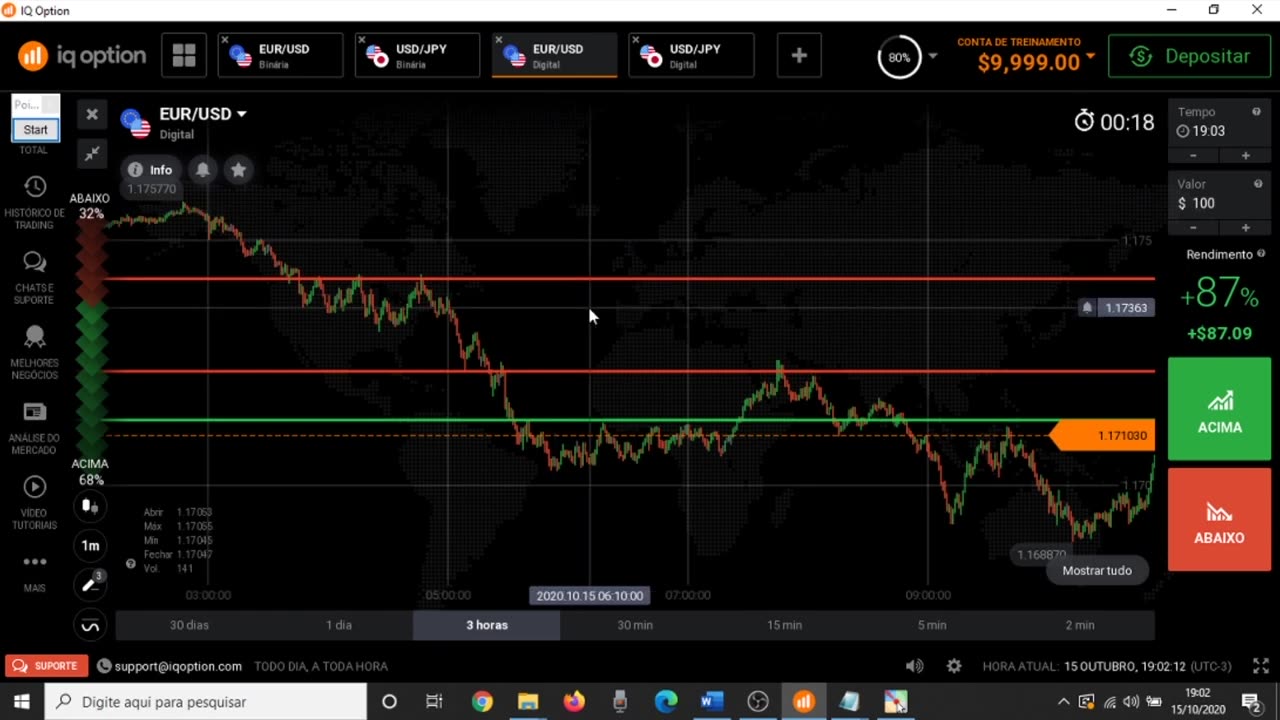Viewport: 1280px width, 720px height.
Task: Open the indicators wave icon
Action: pyautogui.click(x=90, y=626)
